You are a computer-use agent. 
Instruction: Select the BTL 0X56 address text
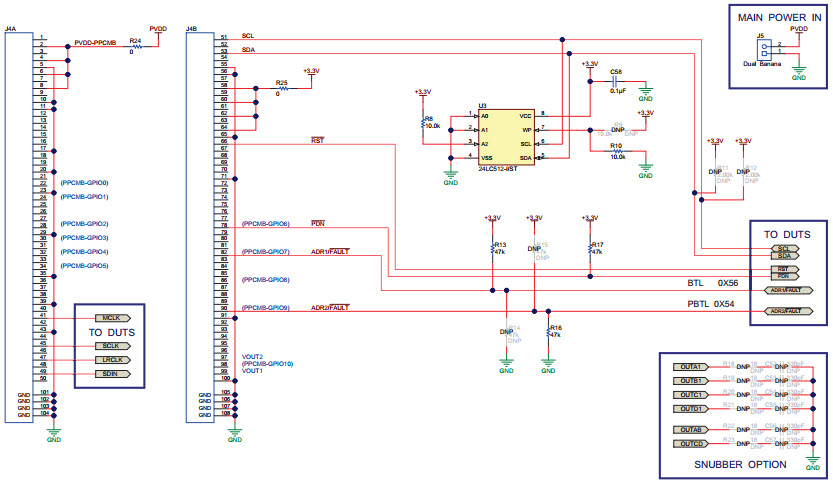(711, 283)
